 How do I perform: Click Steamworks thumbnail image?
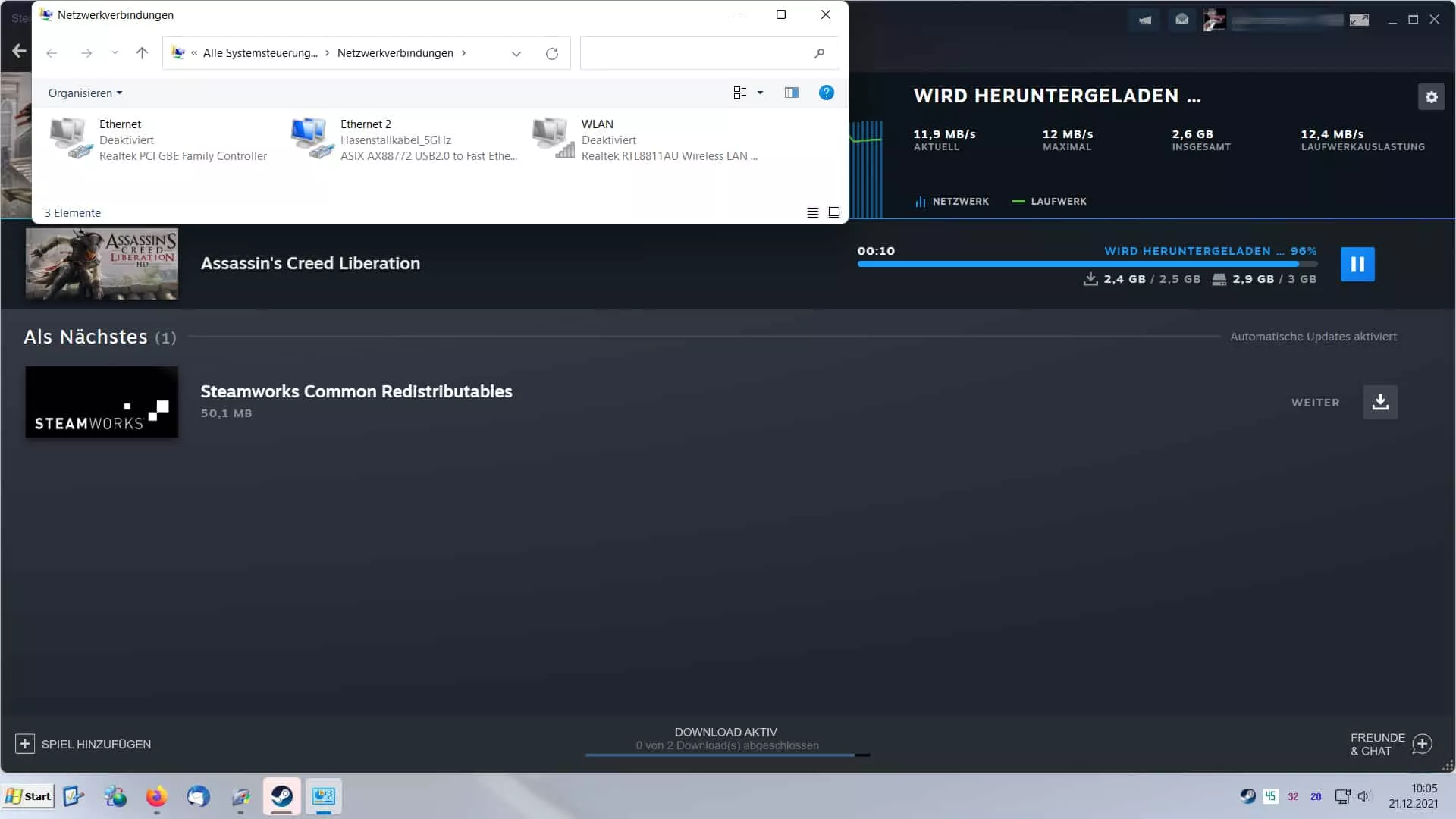[102, 402]
